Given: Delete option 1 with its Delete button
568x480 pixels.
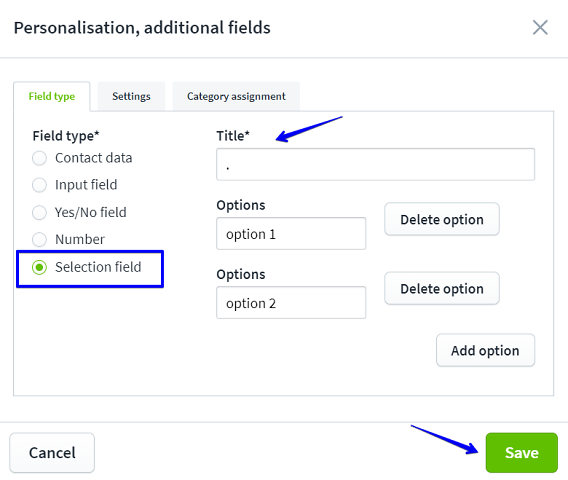Looking at the screenshot, I should click(x=442, y=220).
